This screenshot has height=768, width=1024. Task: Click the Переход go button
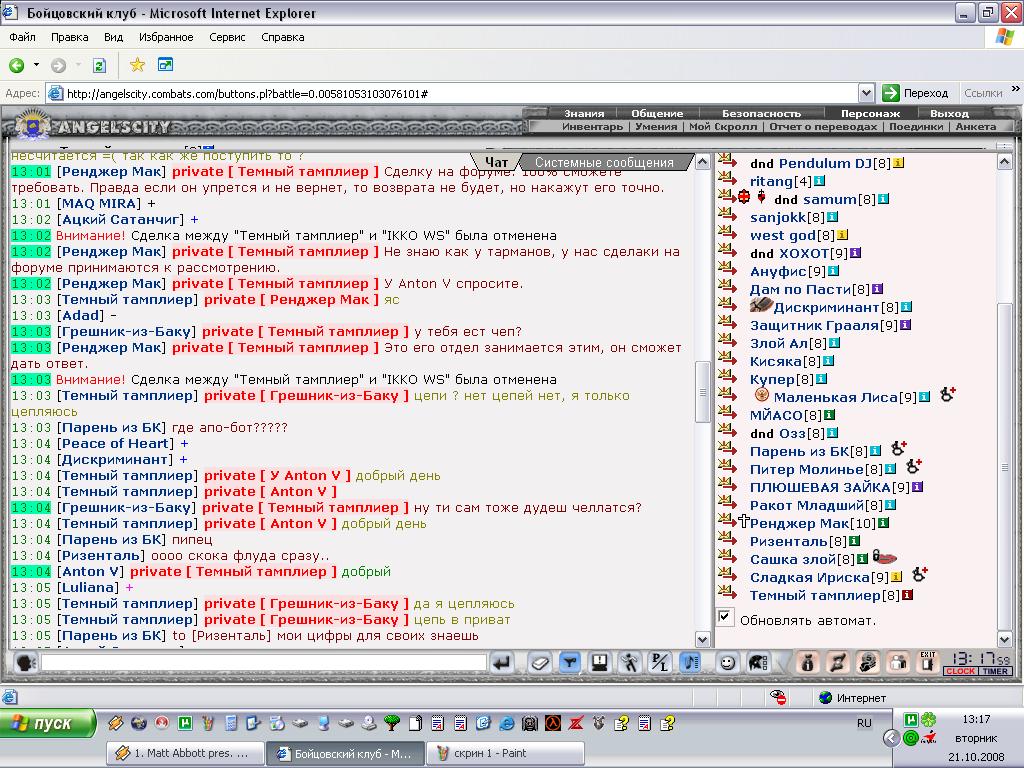coord(916,93)
